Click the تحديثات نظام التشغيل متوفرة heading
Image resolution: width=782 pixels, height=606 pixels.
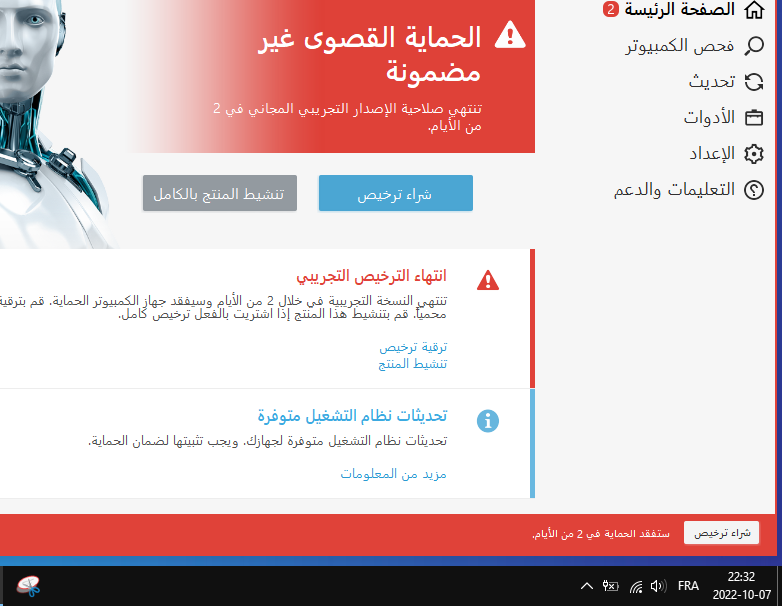tap(352, 415)
